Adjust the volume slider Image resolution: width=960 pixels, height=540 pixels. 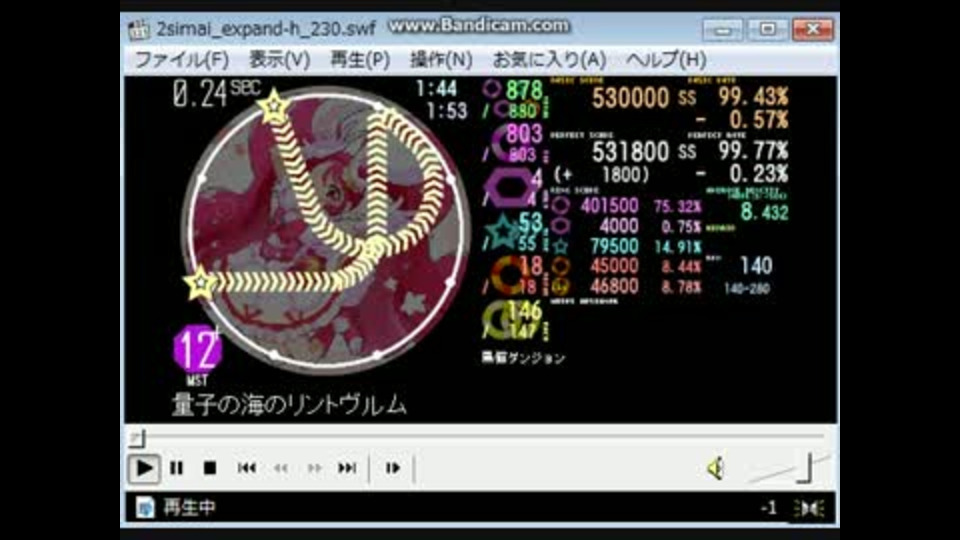pyautogui.click(x=788, y=468)
